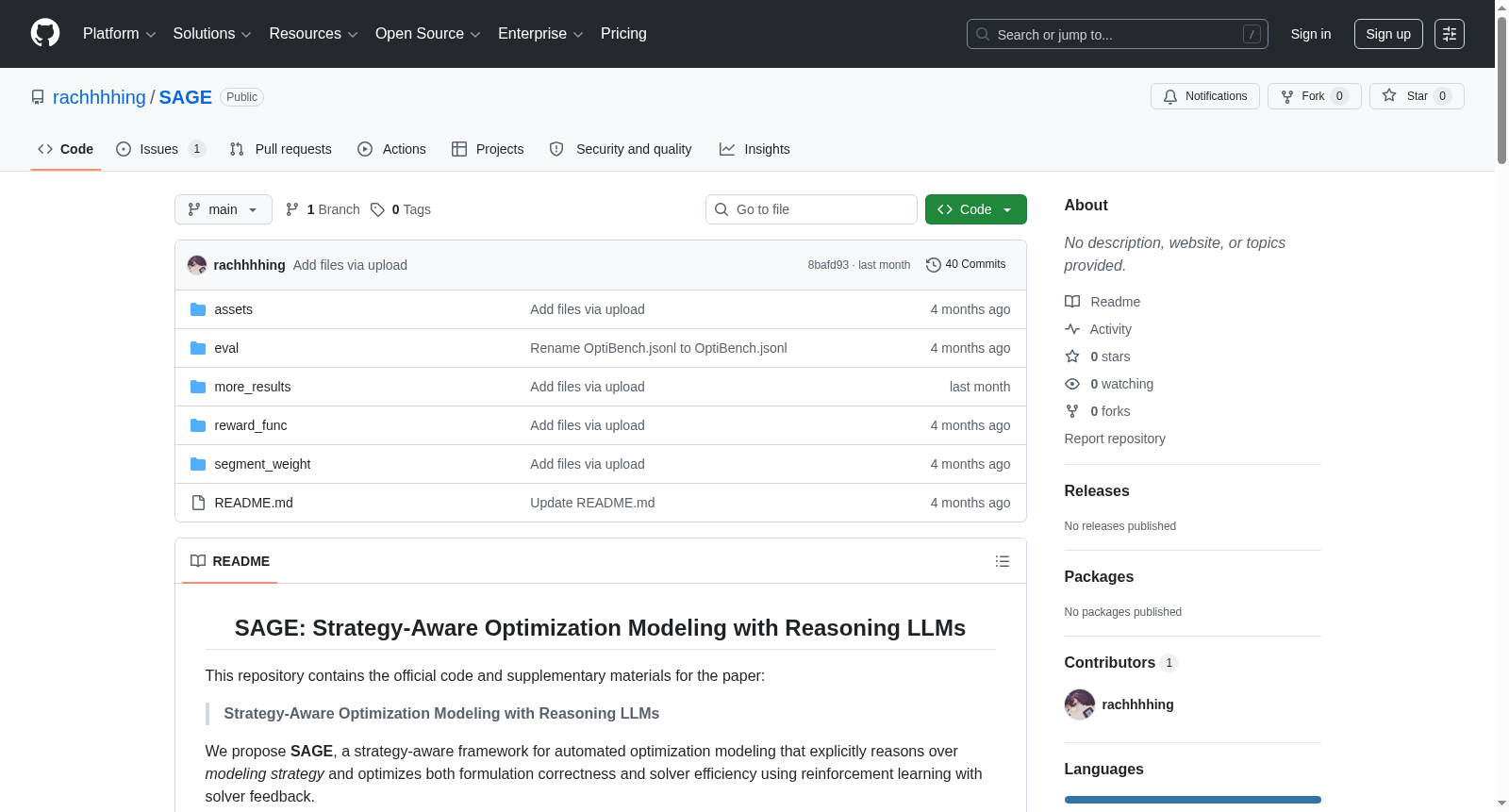1509x812 pixels.
Task: Switch to the Issues tab
Action: [x=160, y=149]
